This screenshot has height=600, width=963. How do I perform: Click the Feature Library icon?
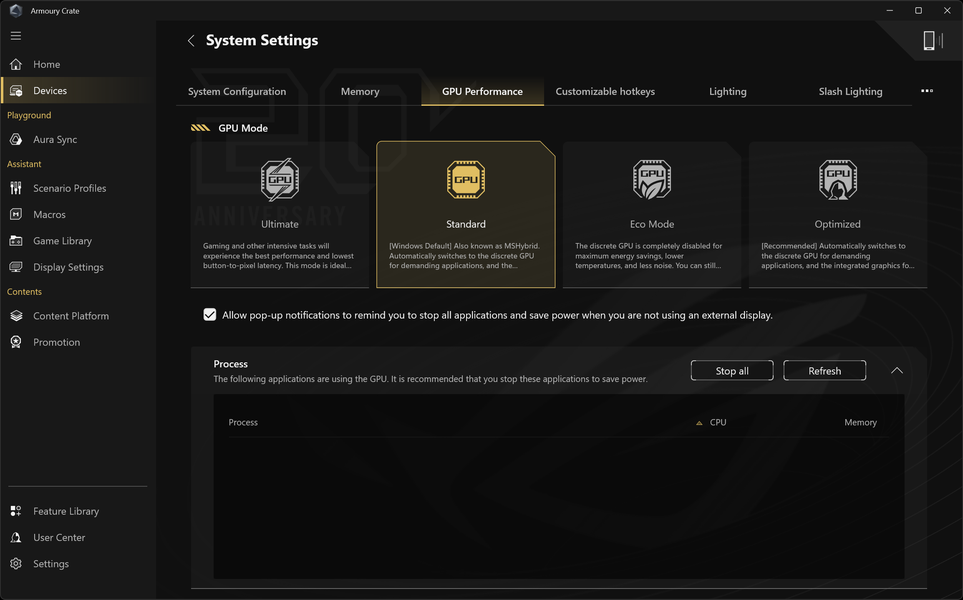[x=16, y=511]
